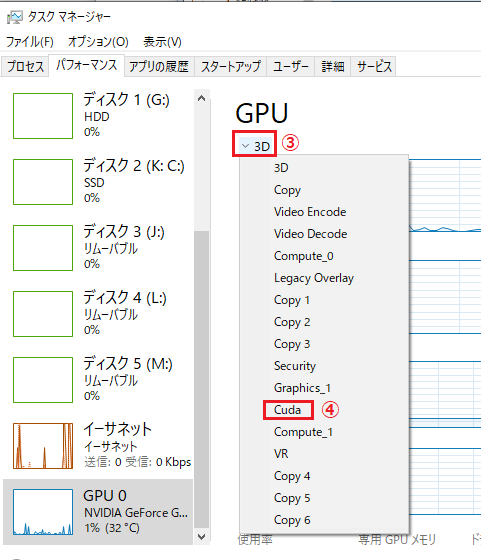
Task: Click the Task Manager title bar icon
Action: 15,17
